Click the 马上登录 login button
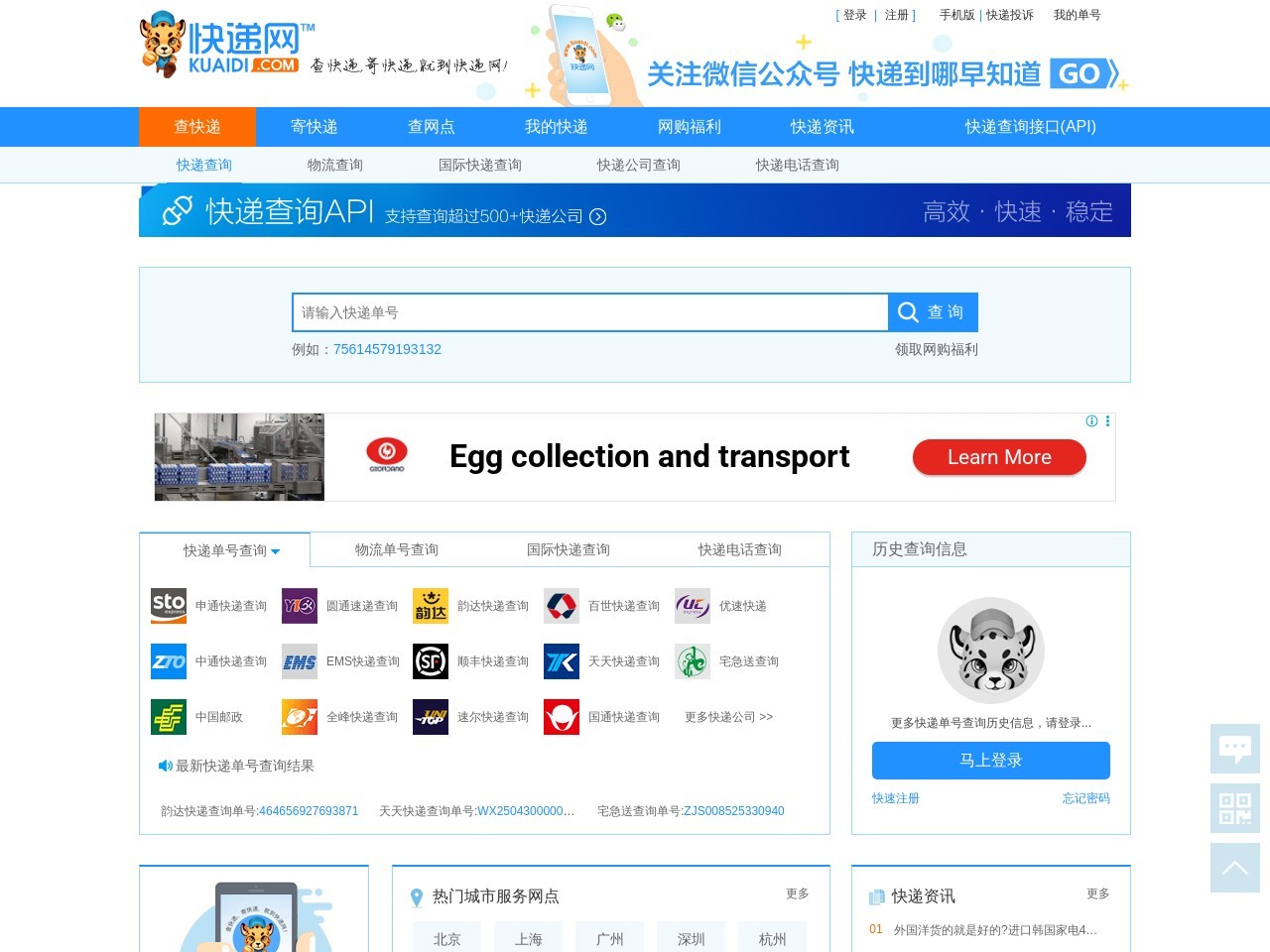The height and width of the screenshot is (952, 1270). 991,761
